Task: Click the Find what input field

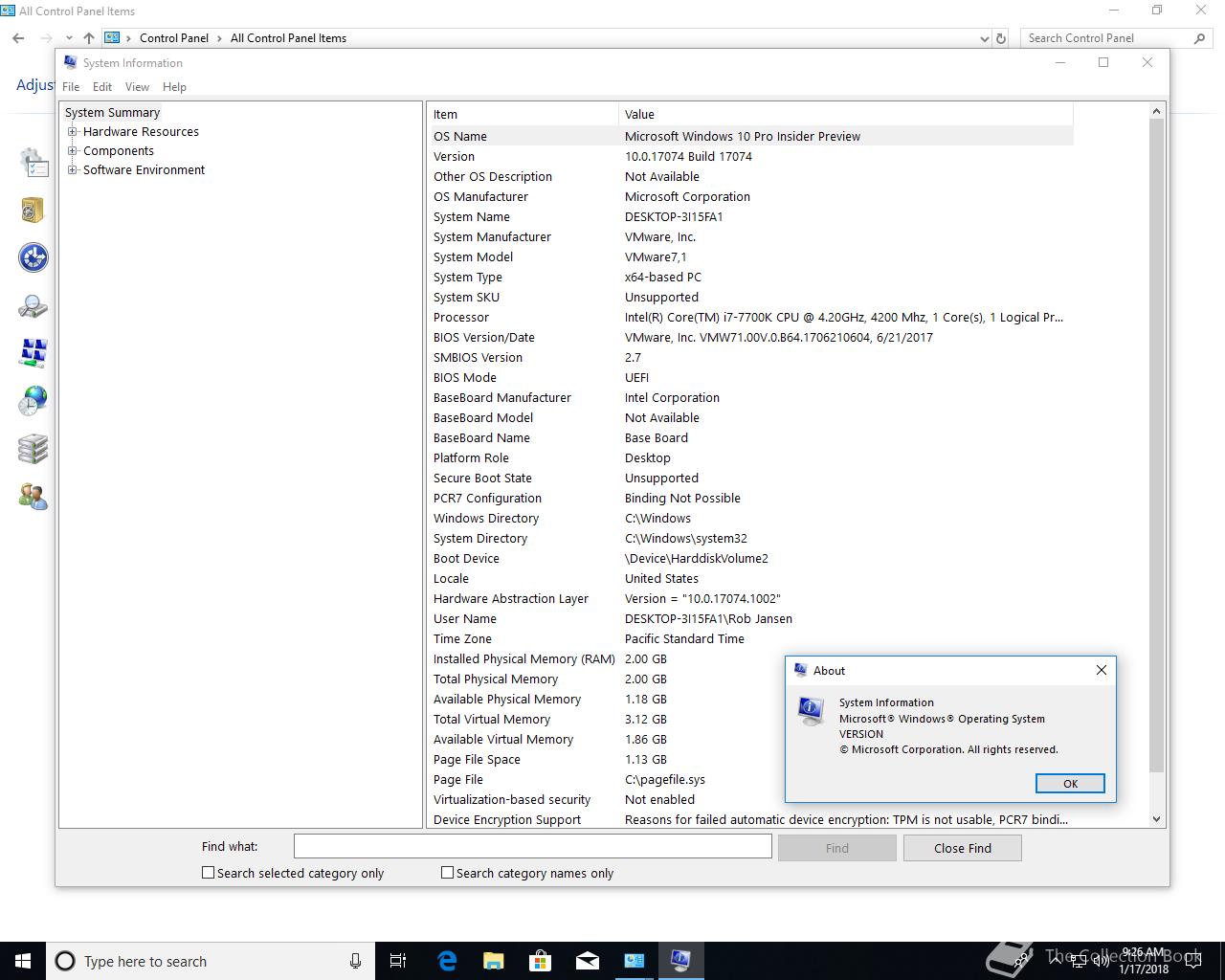Action: click(532, 846)
